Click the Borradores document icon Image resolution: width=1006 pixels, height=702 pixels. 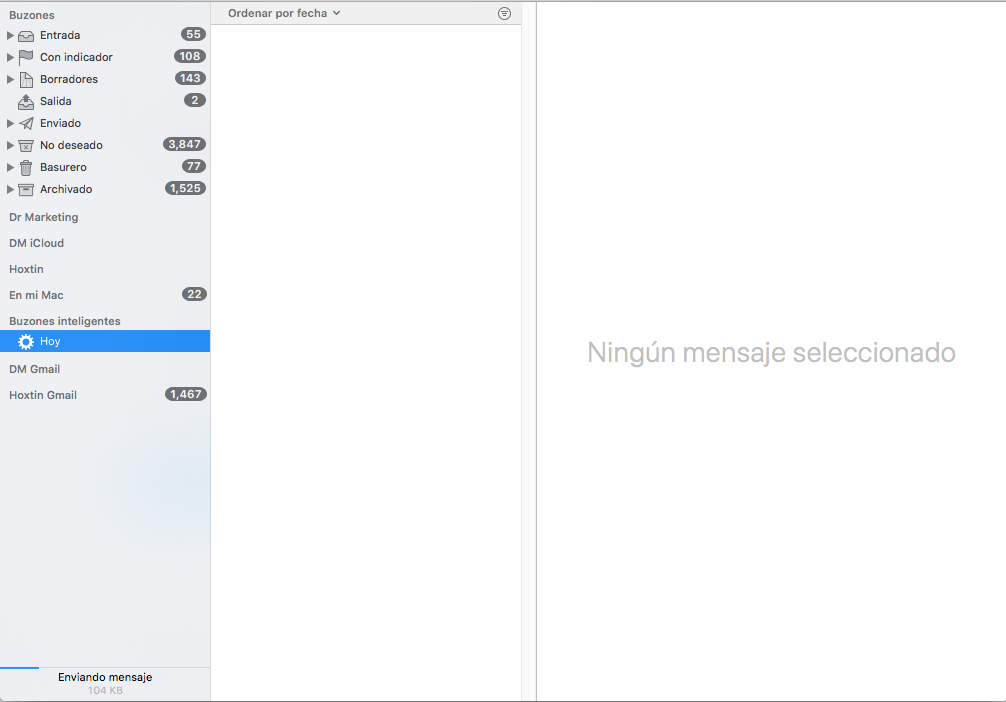tap(26, 79)
